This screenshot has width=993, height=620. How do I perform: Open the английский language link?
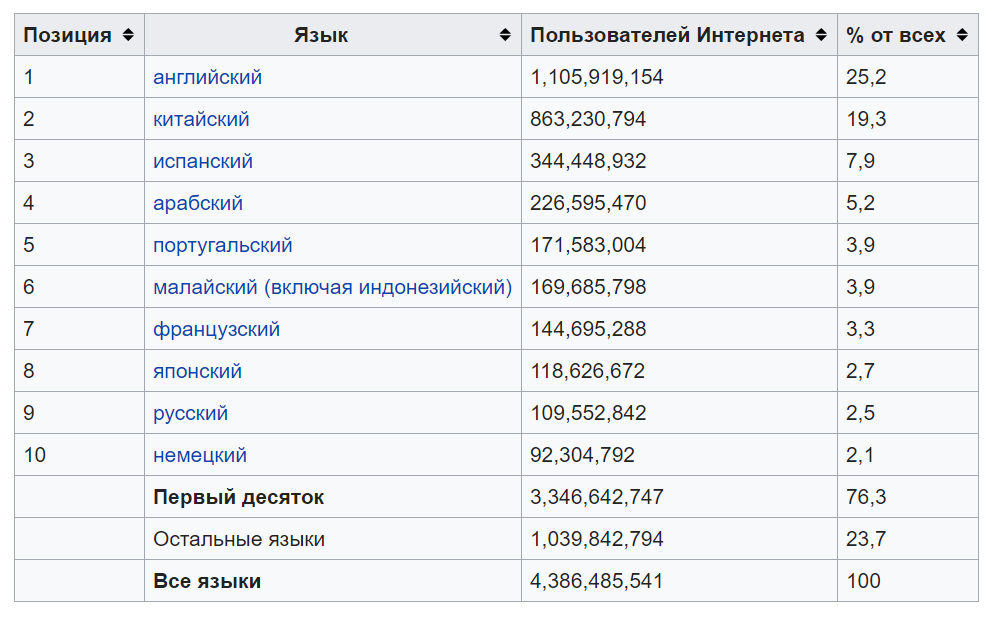click(207, 77)
